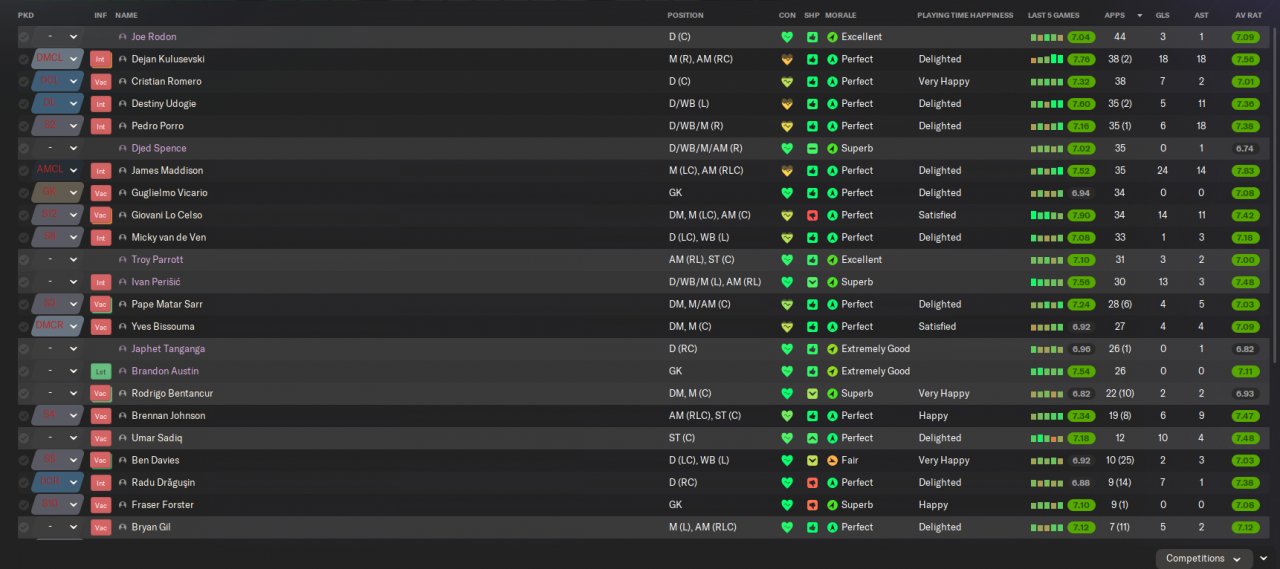The width and height of the screenshot is (1280, 569).
Task: Sort by the POSITION column header
Action: pyautogui.click(x=686, y=15)
